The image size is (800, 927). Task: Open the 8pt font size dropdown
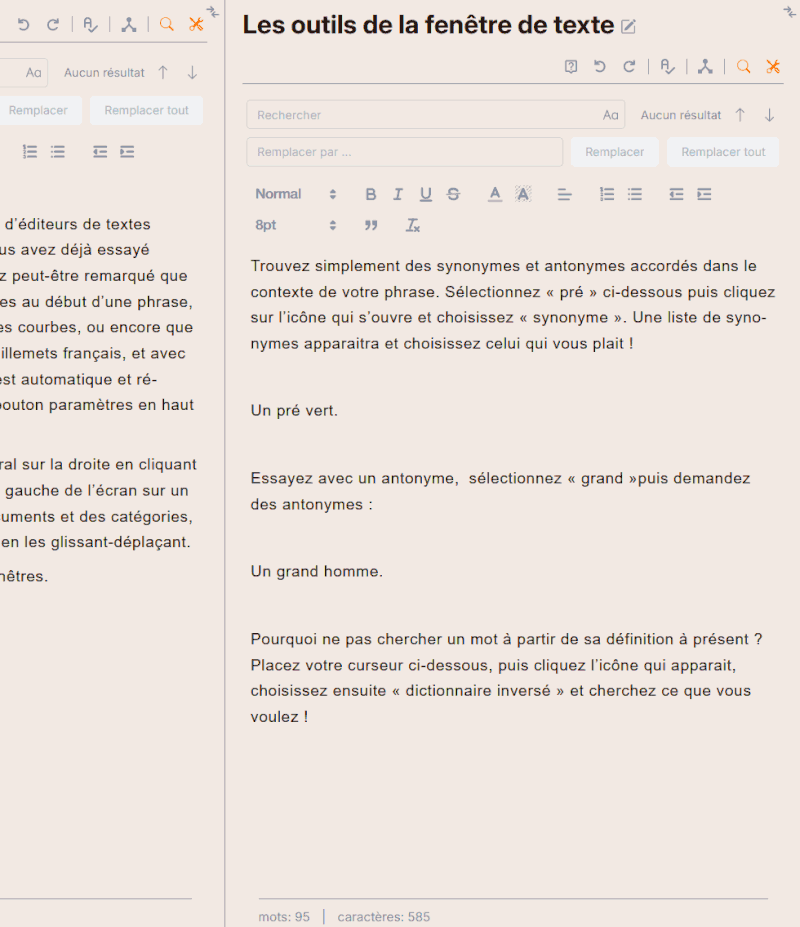[295, 225]
